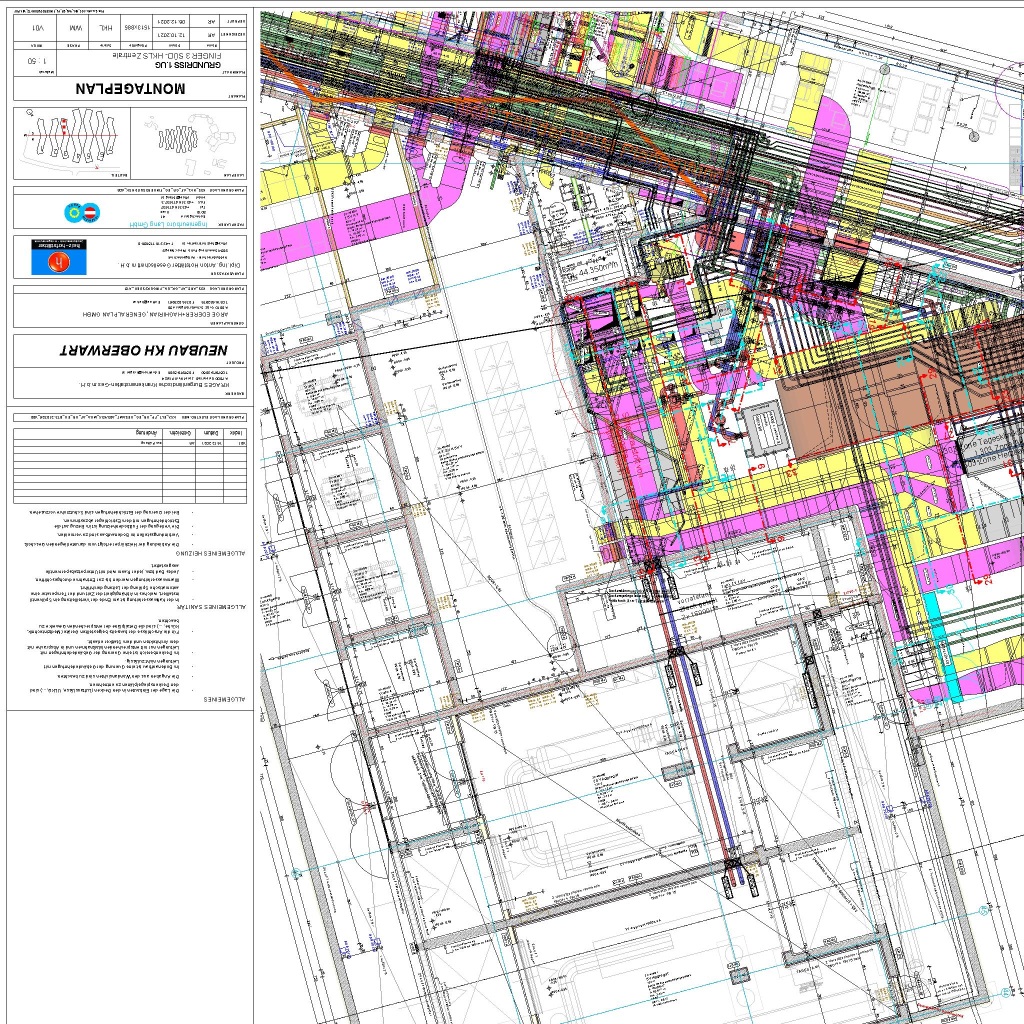The image size is (1024, 1024).
Task: Click the red heiz-hofstätter logo circle
Action: click(x=59, y=262)
